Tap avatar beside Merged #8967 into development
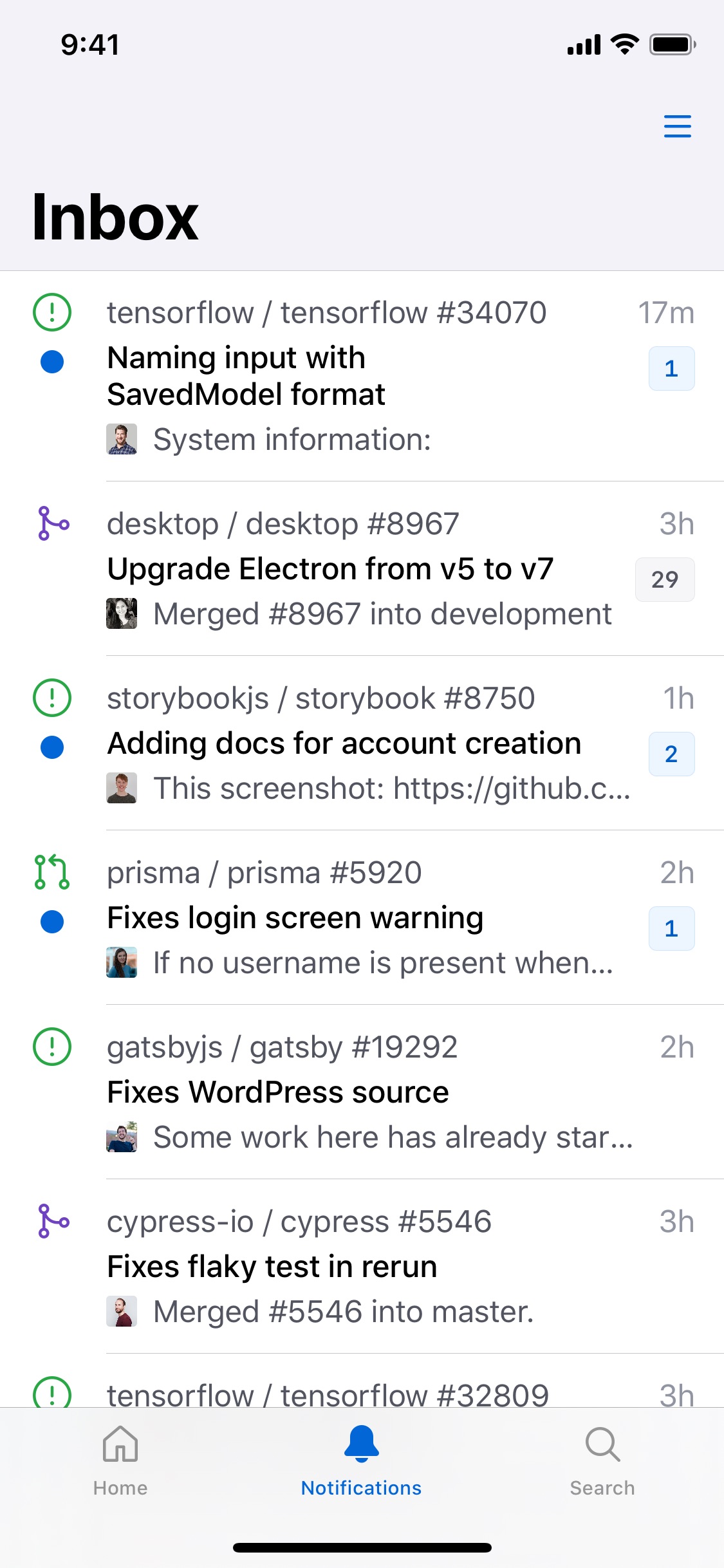 tap(122, 613)
